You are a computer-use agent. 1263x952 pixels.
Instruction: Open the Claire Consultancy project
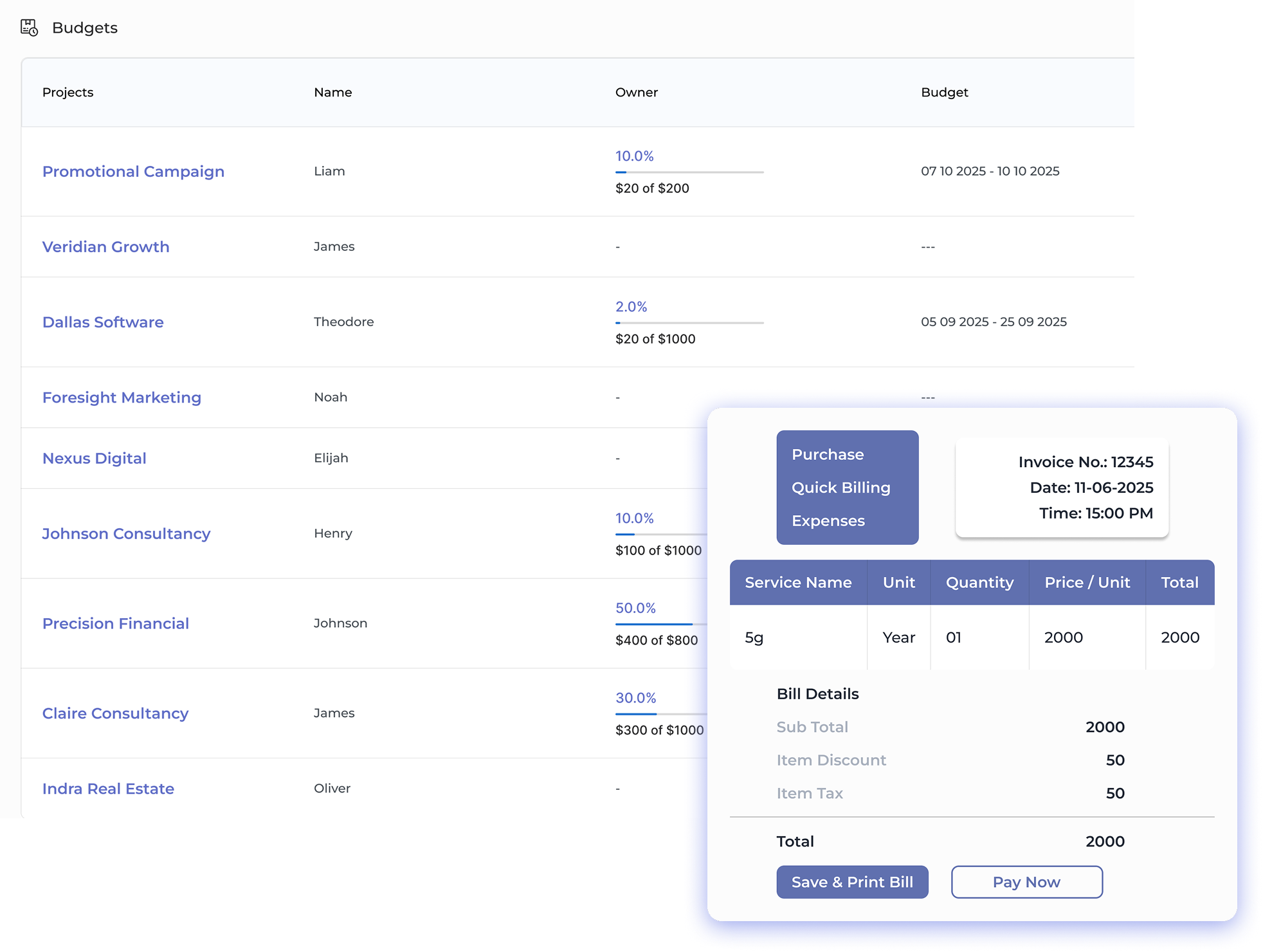(115, 713)
